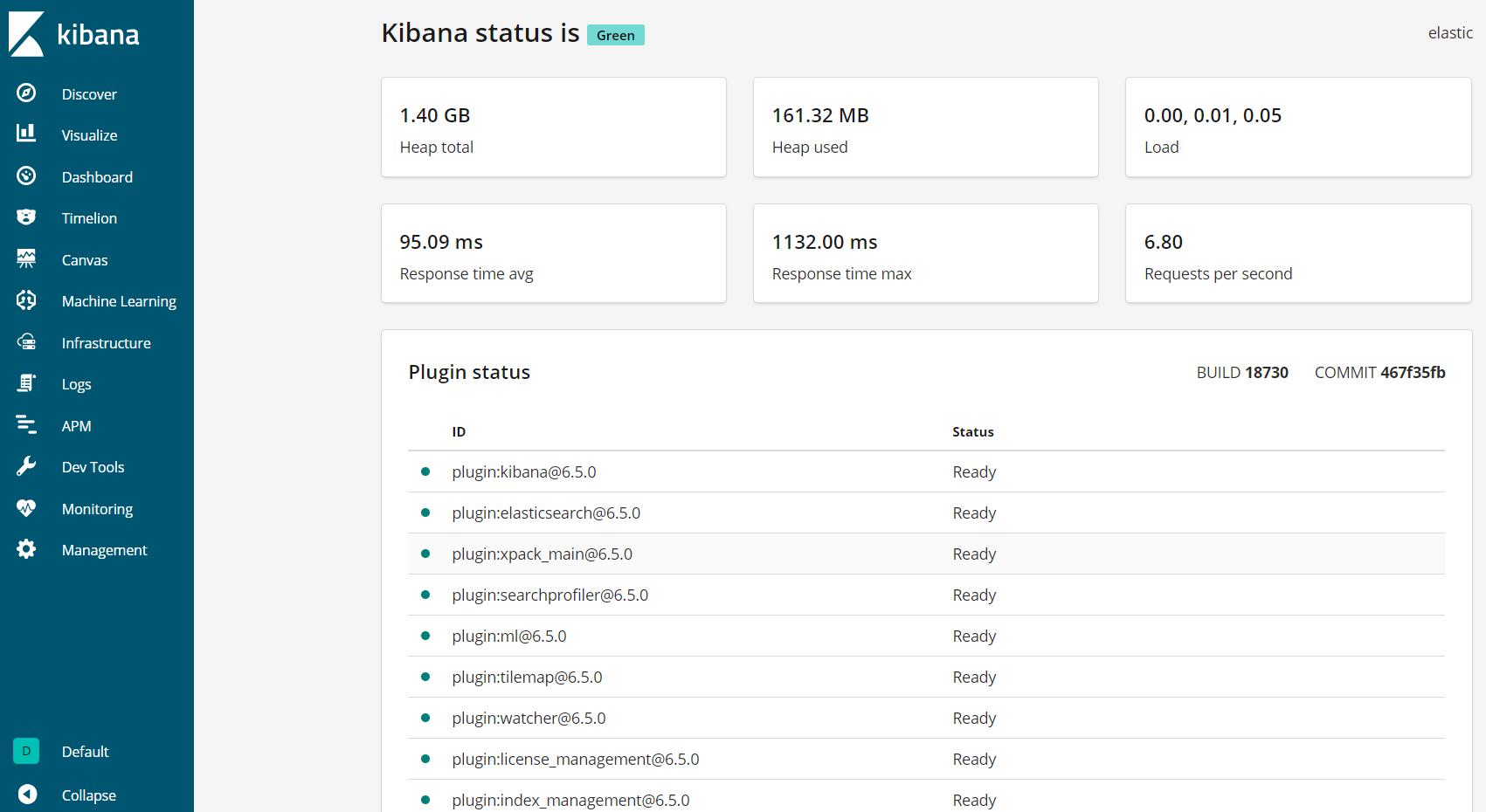Image resolution: width=1486 pixels, height=812 pixels.
Task: Open Management settings
Action: click(104, 550)
